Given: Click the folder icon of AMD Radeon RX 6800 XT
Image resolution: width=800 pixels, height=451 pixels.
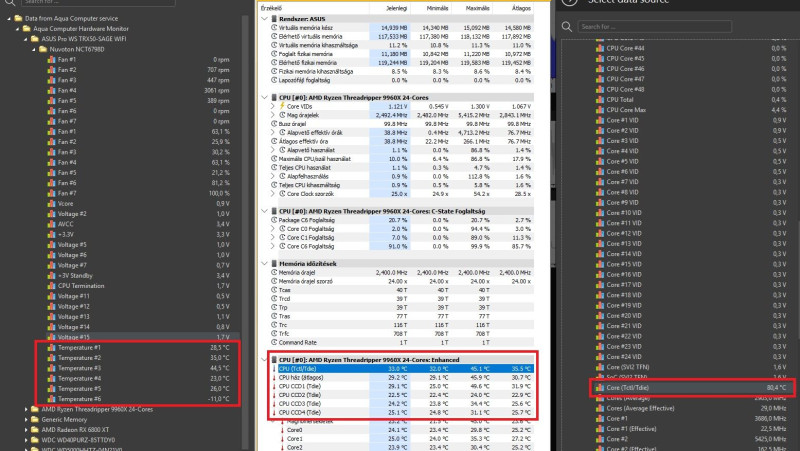Looking at the screenshot, I should tap(35, 430).
